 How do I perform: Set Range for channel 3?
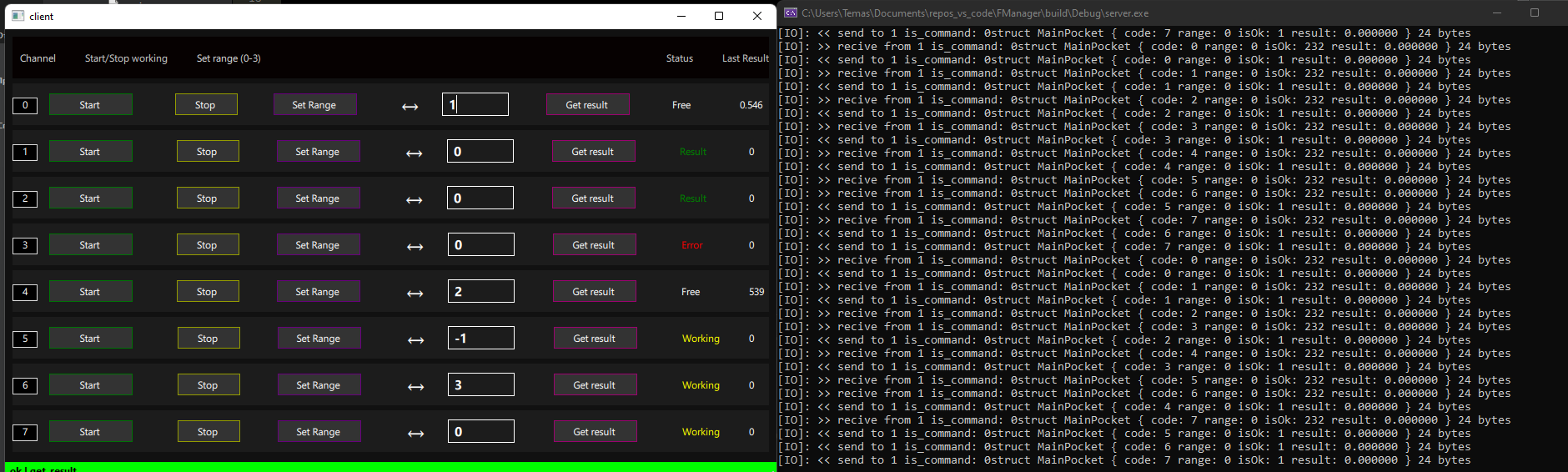[318, 244]
